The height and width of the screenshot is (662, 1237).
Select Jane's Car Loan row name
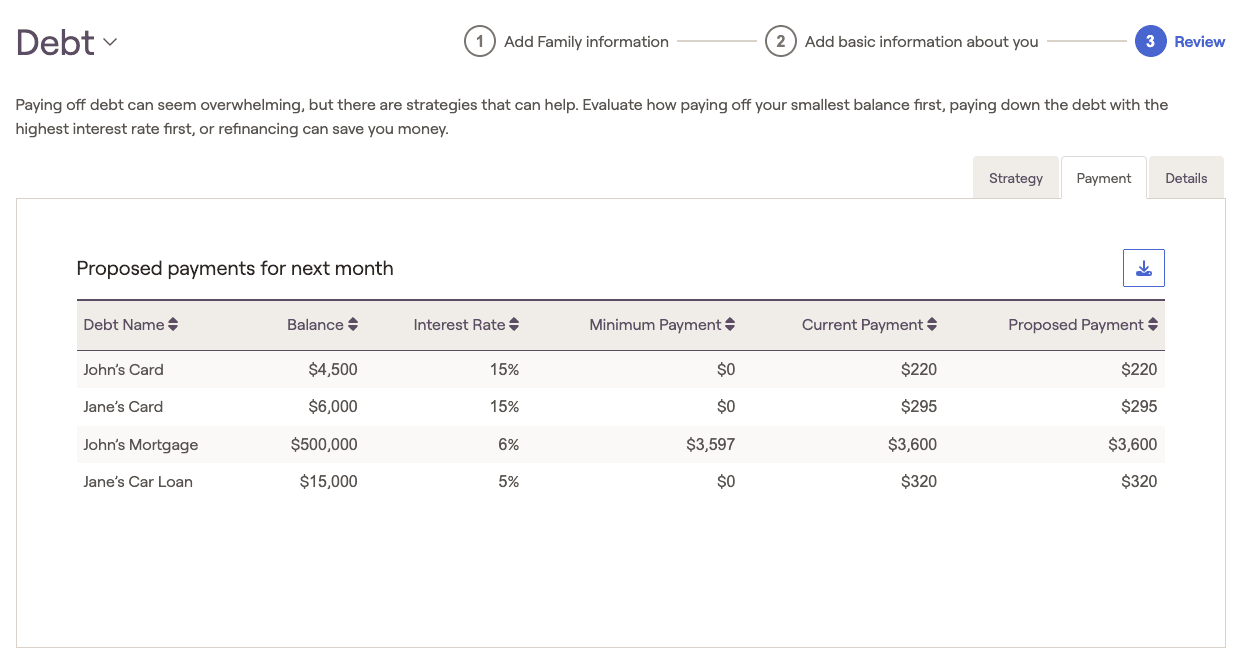pos(138,482)
